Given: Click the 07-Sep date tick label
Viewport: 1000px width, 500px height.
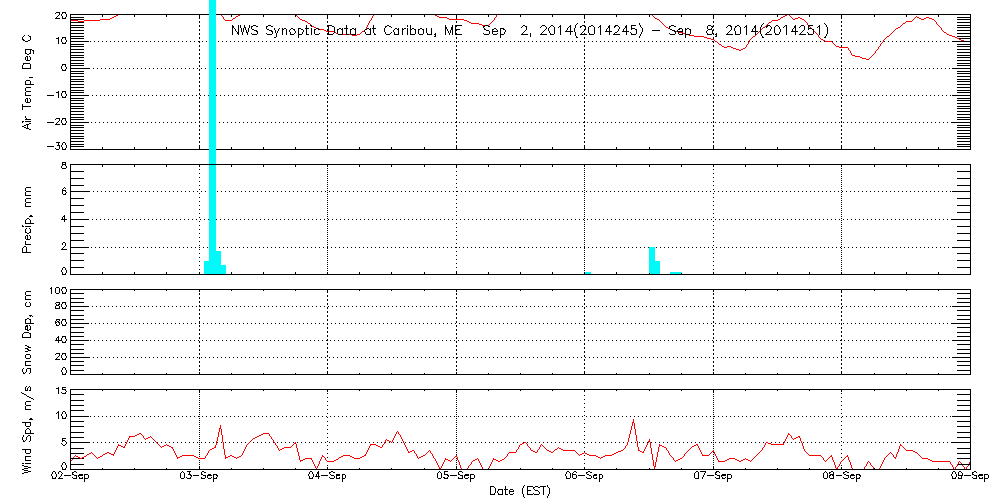Looking at the screenshot, I should (x=713, y=477).
